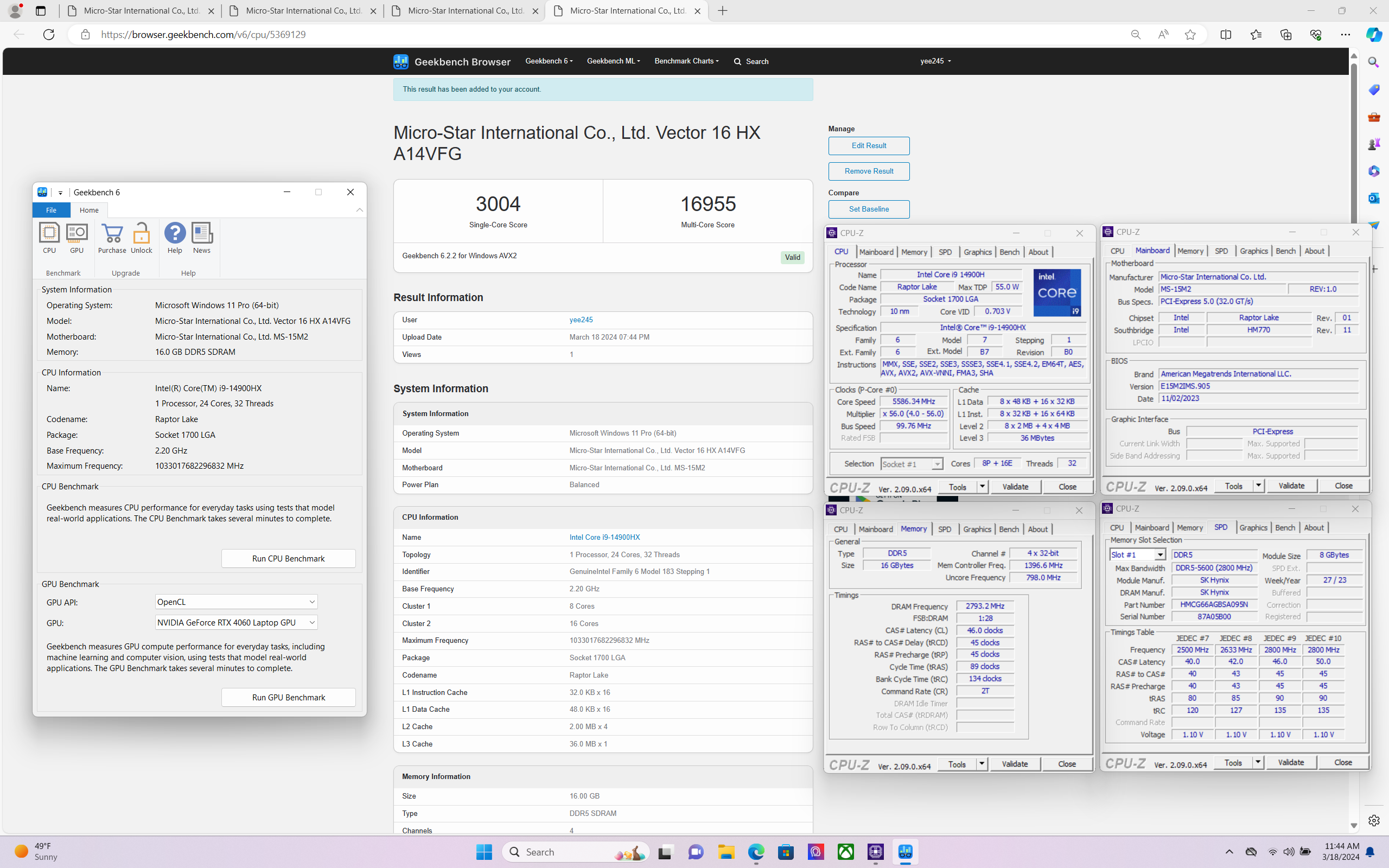The image size is (1389, 868).
Task: Click Close button in CPU-Z SPD window
Action: pos(1343,762)
